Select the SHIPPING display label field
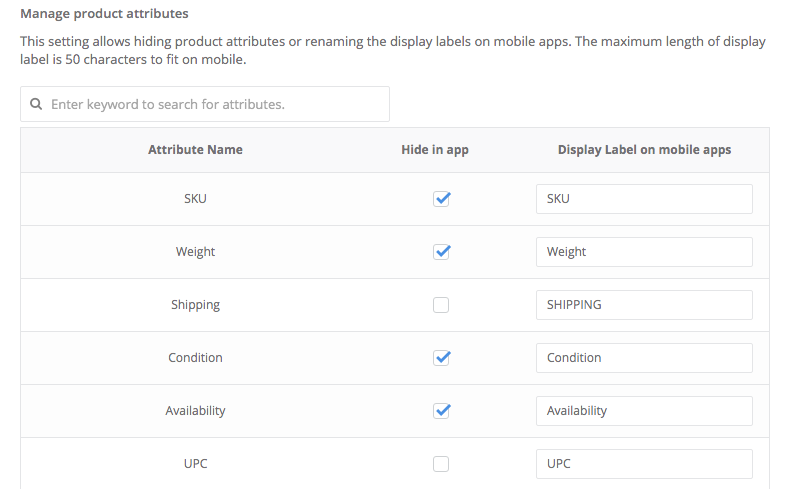The image size is (793, 489). [644, 304]
